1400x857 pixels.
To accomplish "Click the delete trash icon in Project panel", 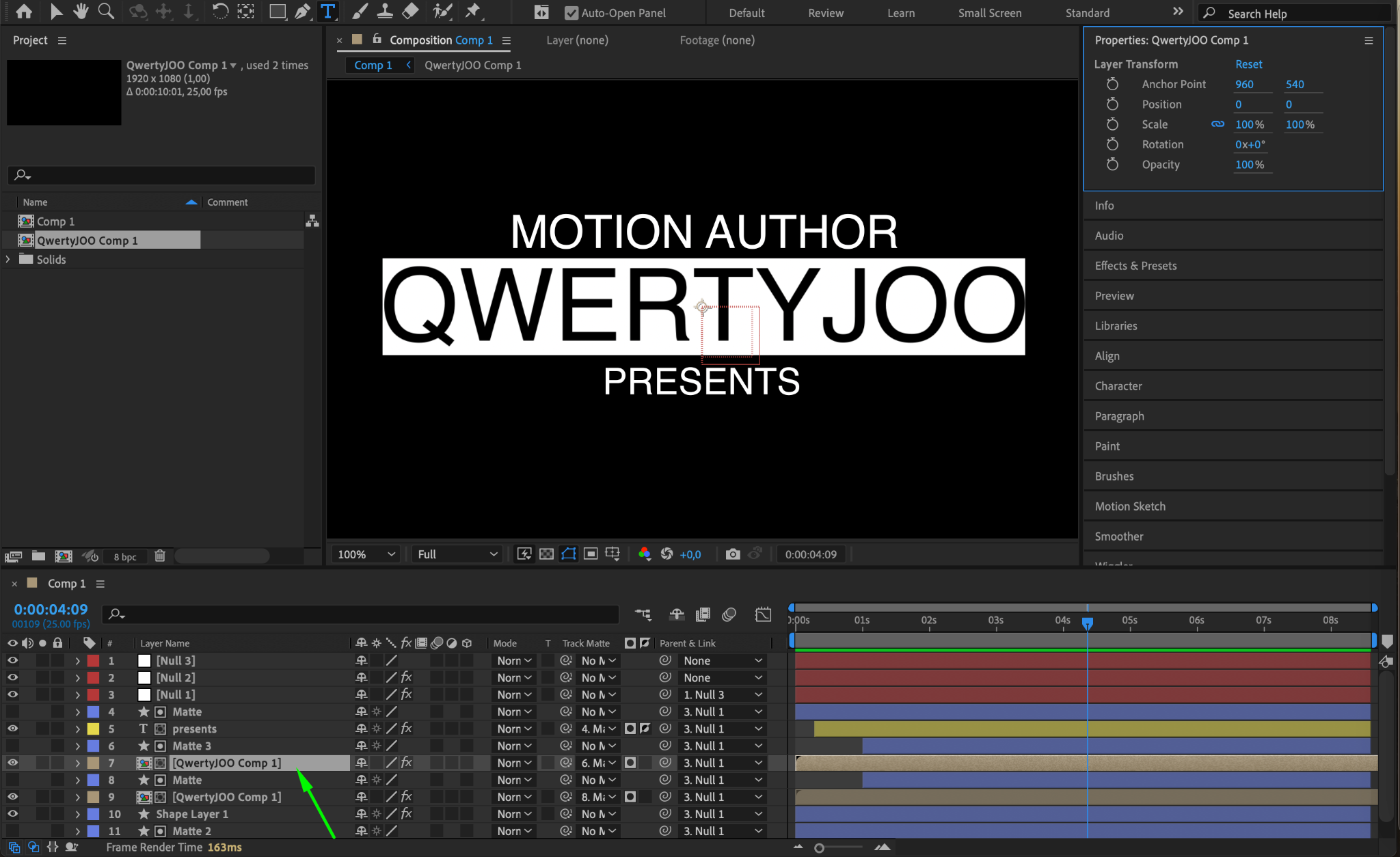I will pyautogui.click(x=160, y=556).
